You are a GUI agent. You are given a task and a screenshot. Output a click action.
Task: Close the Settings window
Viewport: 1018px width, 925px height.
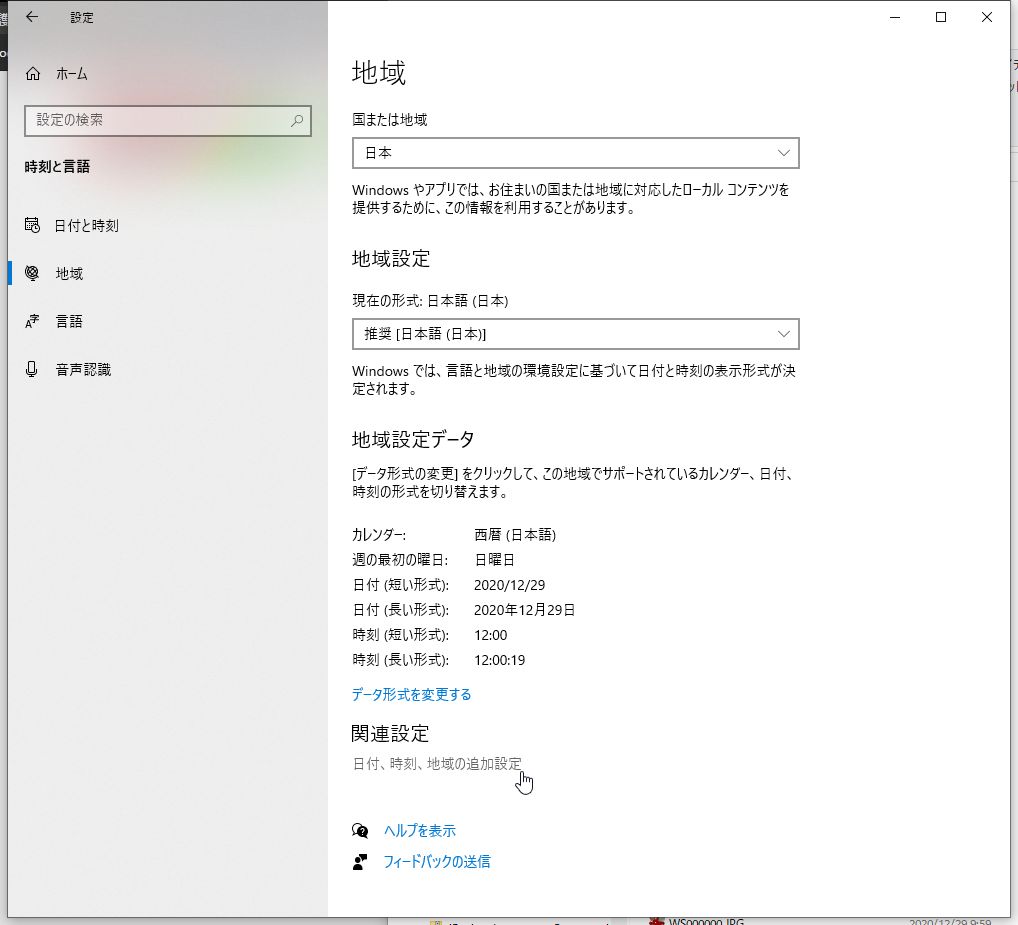pyautogui.click(x=987, y=18)
